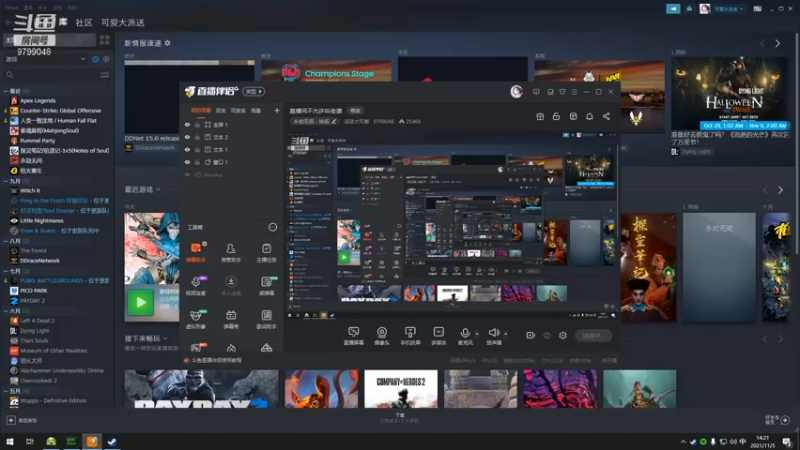Toggle the lock on 文本 1 source
Screen dimensions: 800x450
197,149
